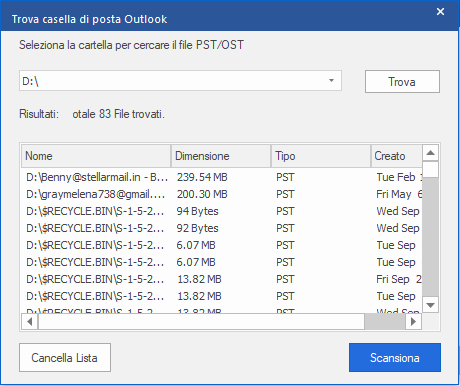Viewport: 460px width, 386px height.
Task: Click the vertical scrollbar thumb
Action: (x=430, y=170)
